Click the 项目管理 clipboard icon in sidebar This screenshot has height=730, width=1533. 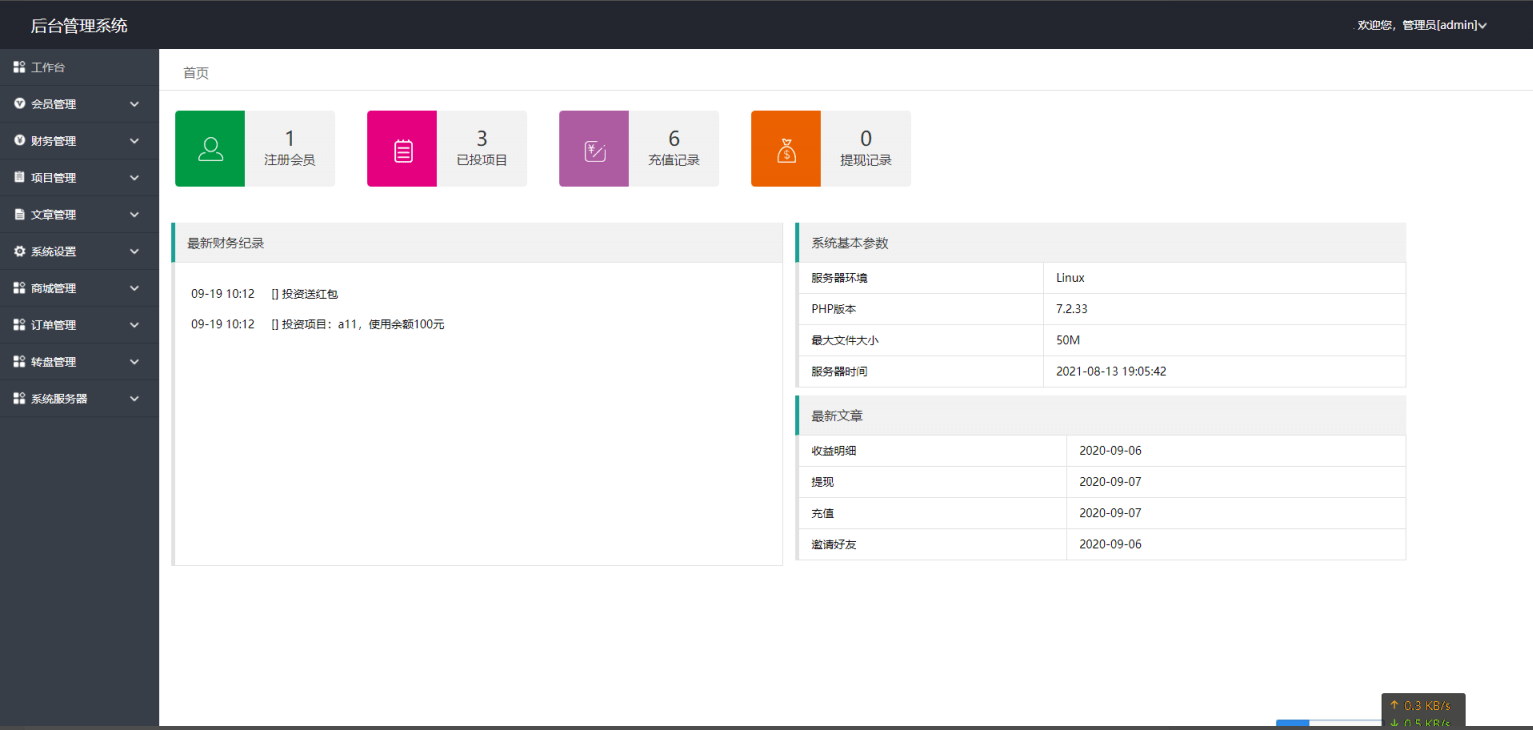click(19, 177)
